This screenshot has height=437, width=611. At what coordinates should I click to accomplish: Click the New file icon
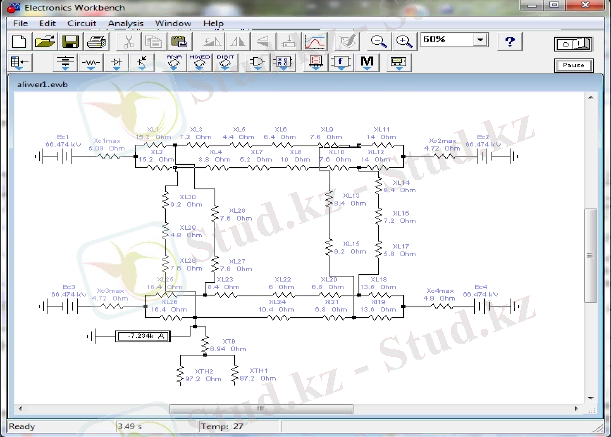click(19, 42)
